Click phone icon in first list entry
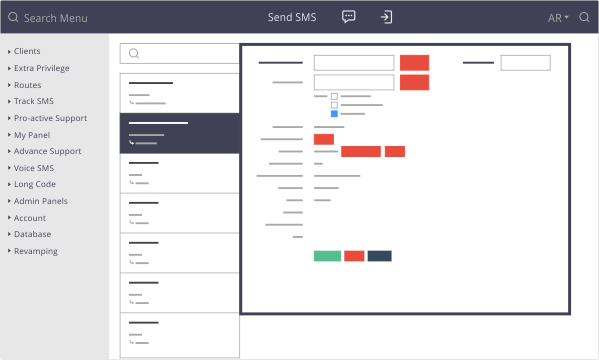 tap(131, 102)
